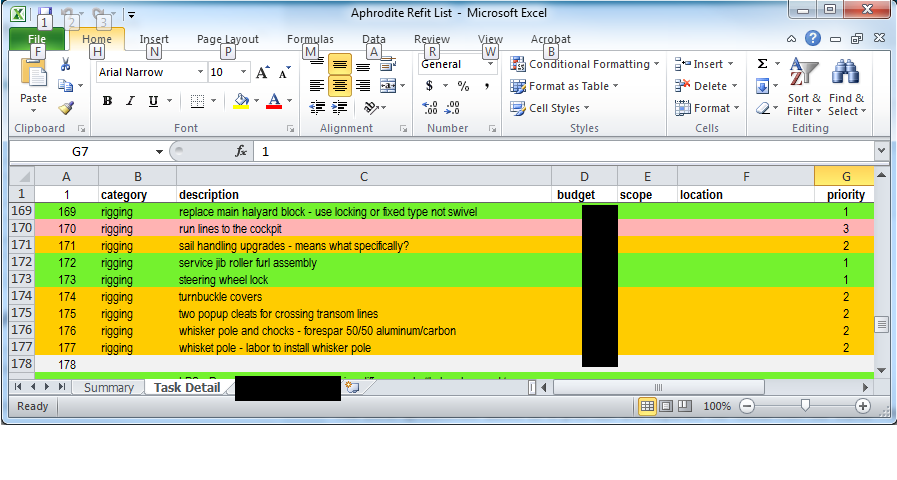Open the Formulas ribbon tab
This screenshot has height=480, width=897.
pos(310,39)
